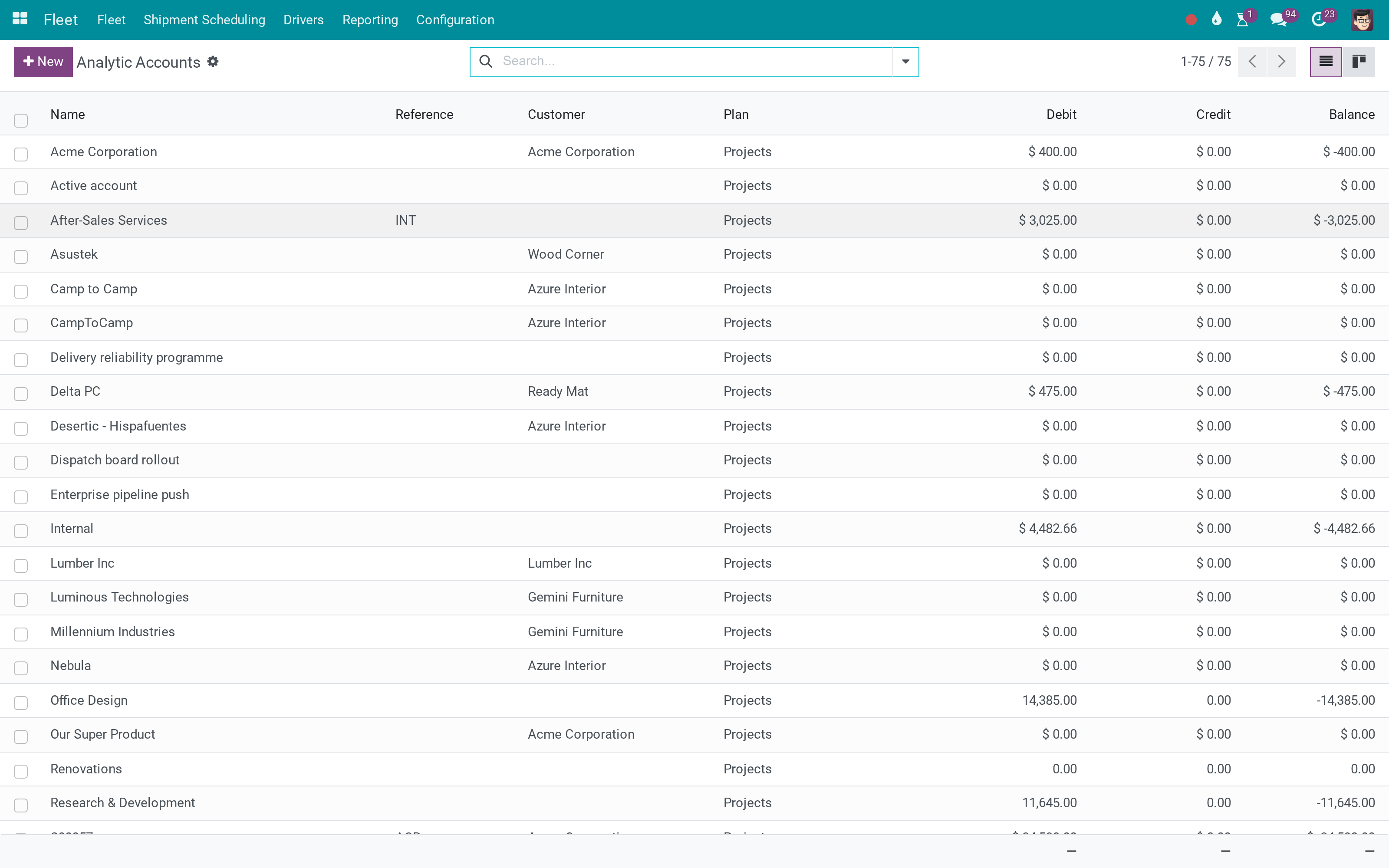This screenshot has width=1389, height=868.
Task: Check the Asustek row checkbox
Action: [21, 256]
